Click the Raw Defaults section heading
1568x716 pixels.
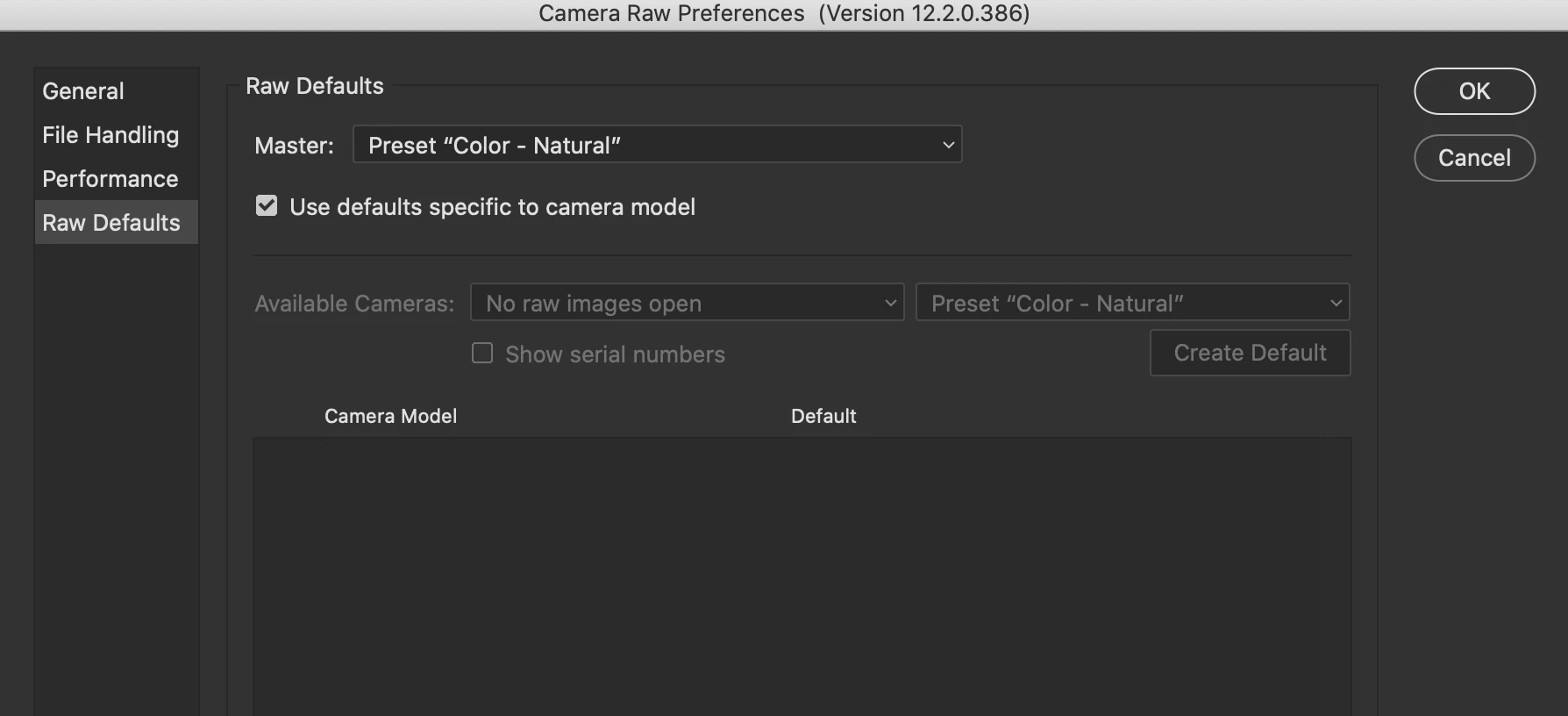point(315,86)
